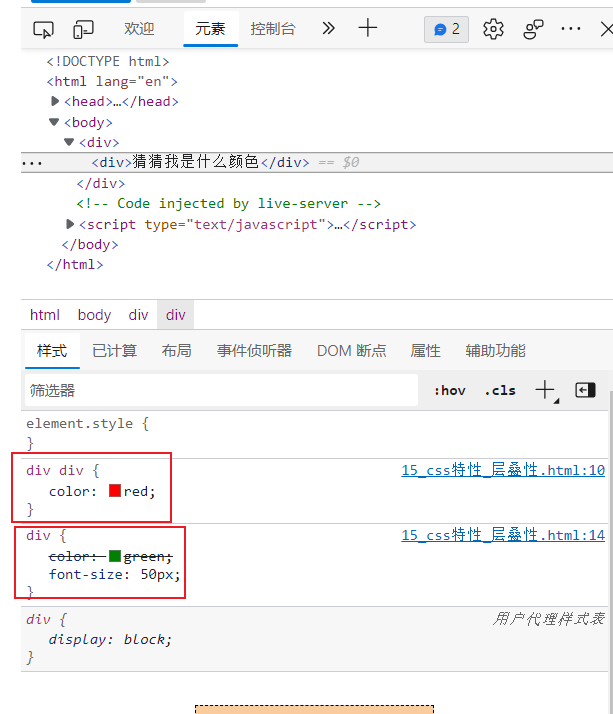The image size is (613, 714).
Task: Open the three-dot customize menu
Action: [571, 29]
